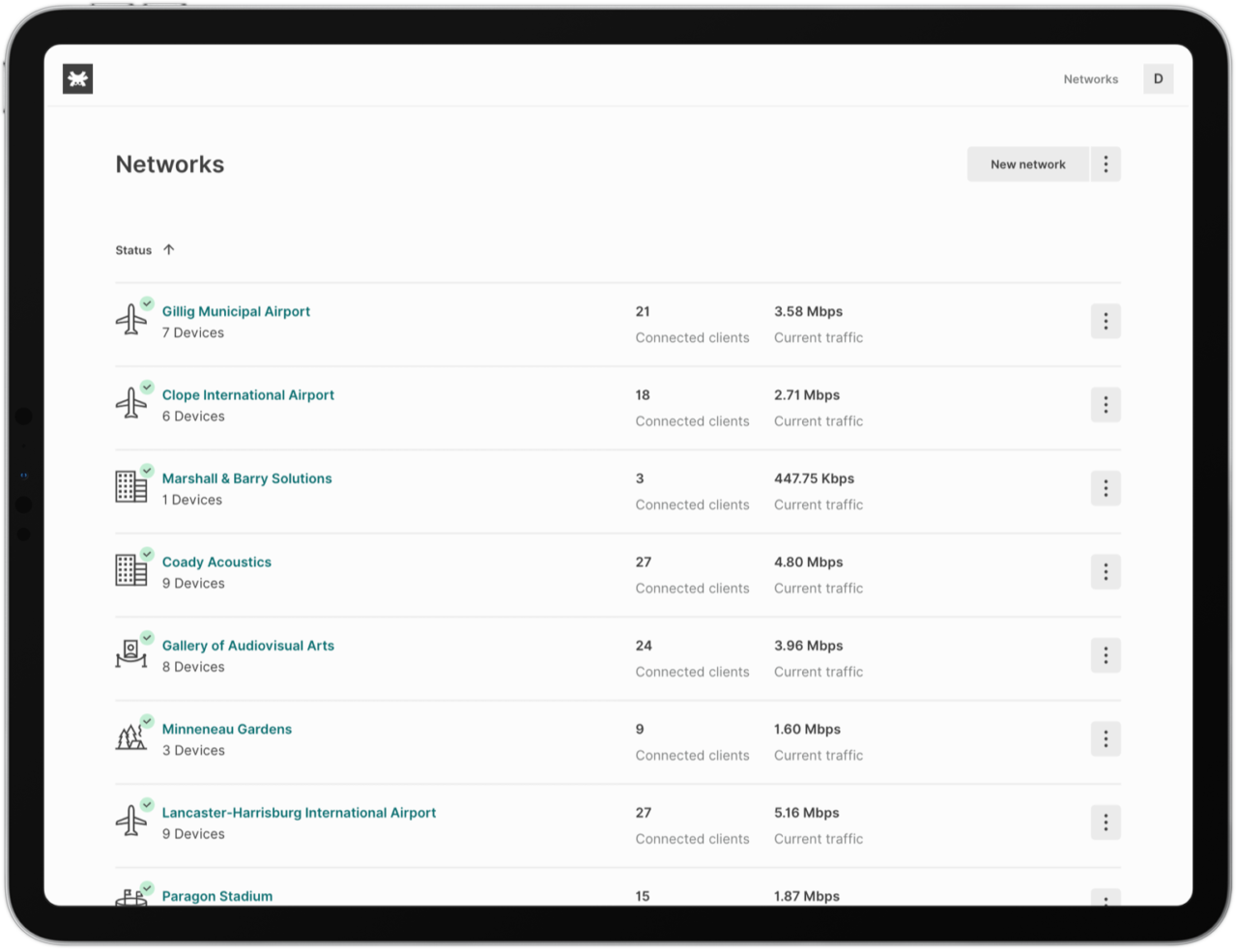1237x952 pixels.
Task: Open the Clope International Airport network link
Action: pyautogui.click(x=247, y=394)
